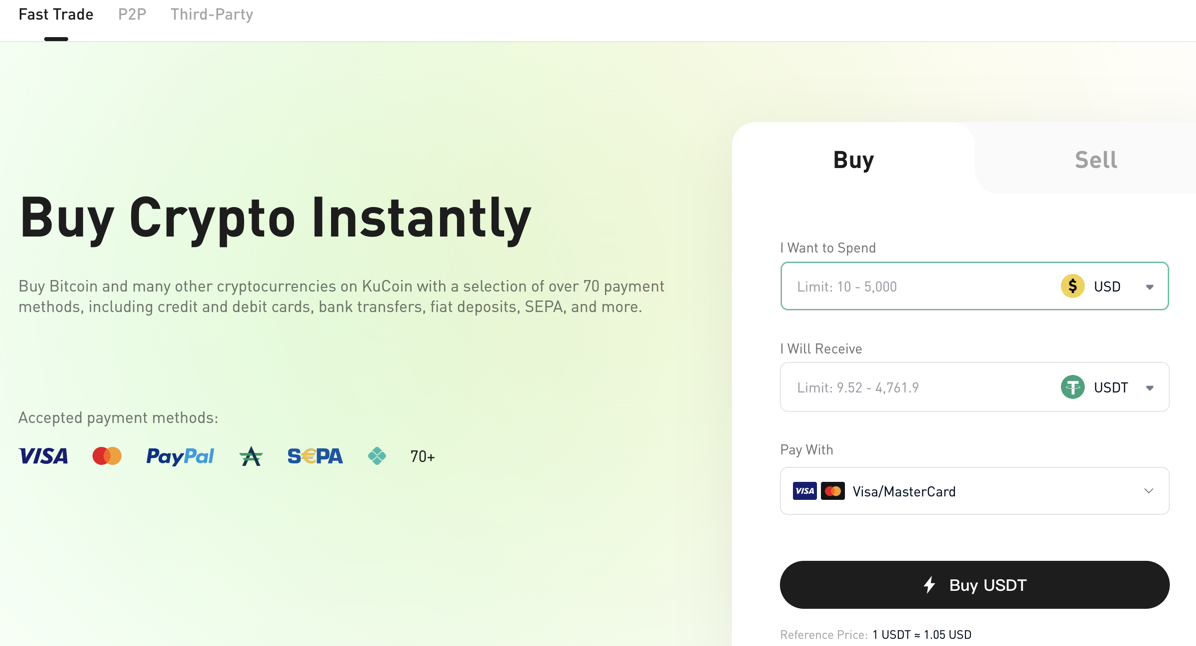Click the lightning bolt on Buy USDT
This screenshot has width=1196, height=646.
coord(929,585)
